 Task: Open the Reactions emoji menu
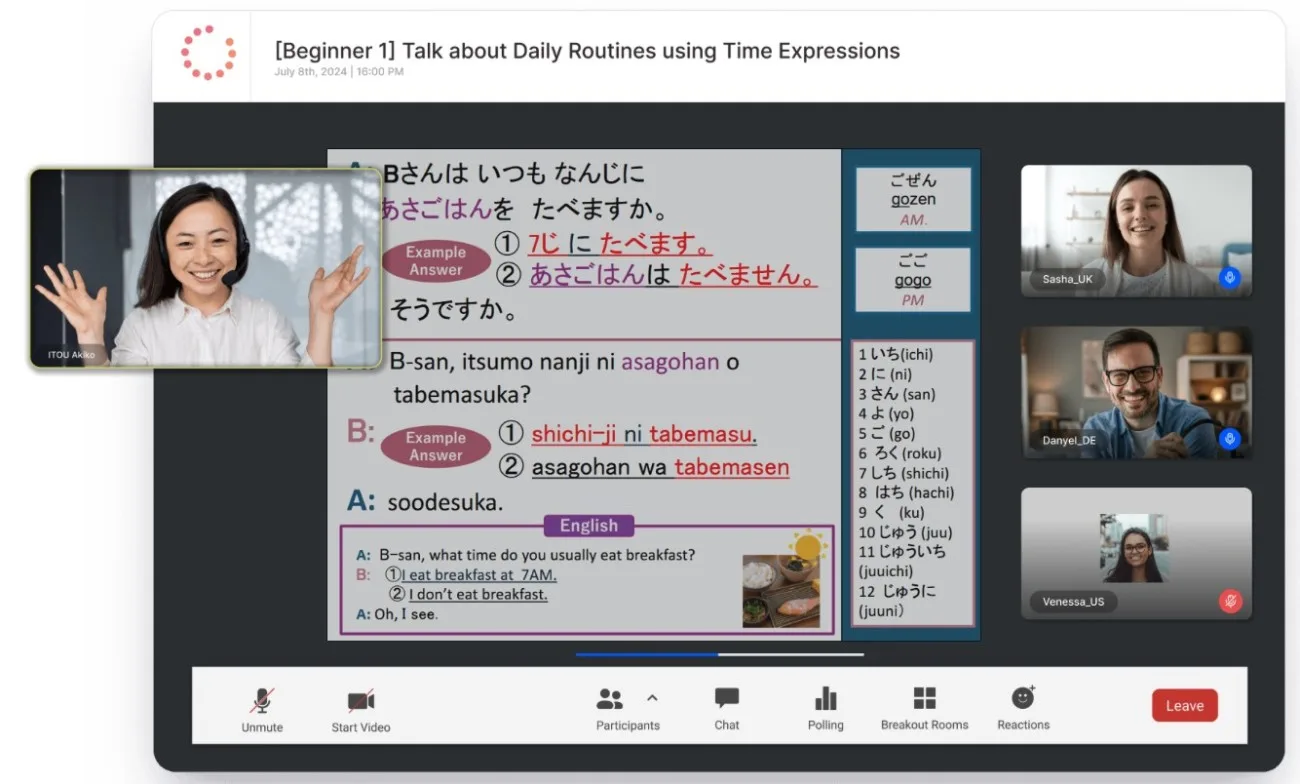[1023, 698]
